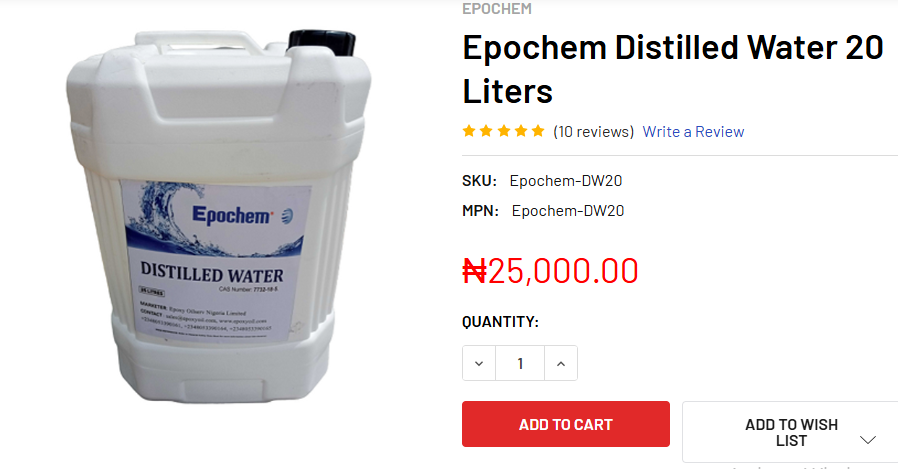Screen dimensions: 898x469
Task: Add the distilled water to cart
Action: click(x=566, y=424)
